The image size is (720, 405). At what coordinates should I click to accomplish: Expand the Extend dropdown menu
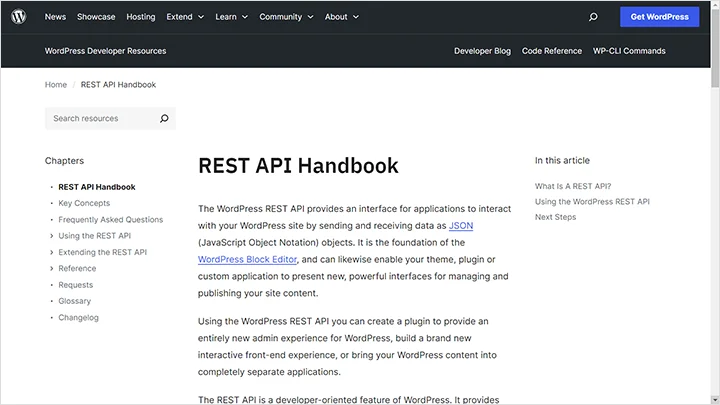185,17
